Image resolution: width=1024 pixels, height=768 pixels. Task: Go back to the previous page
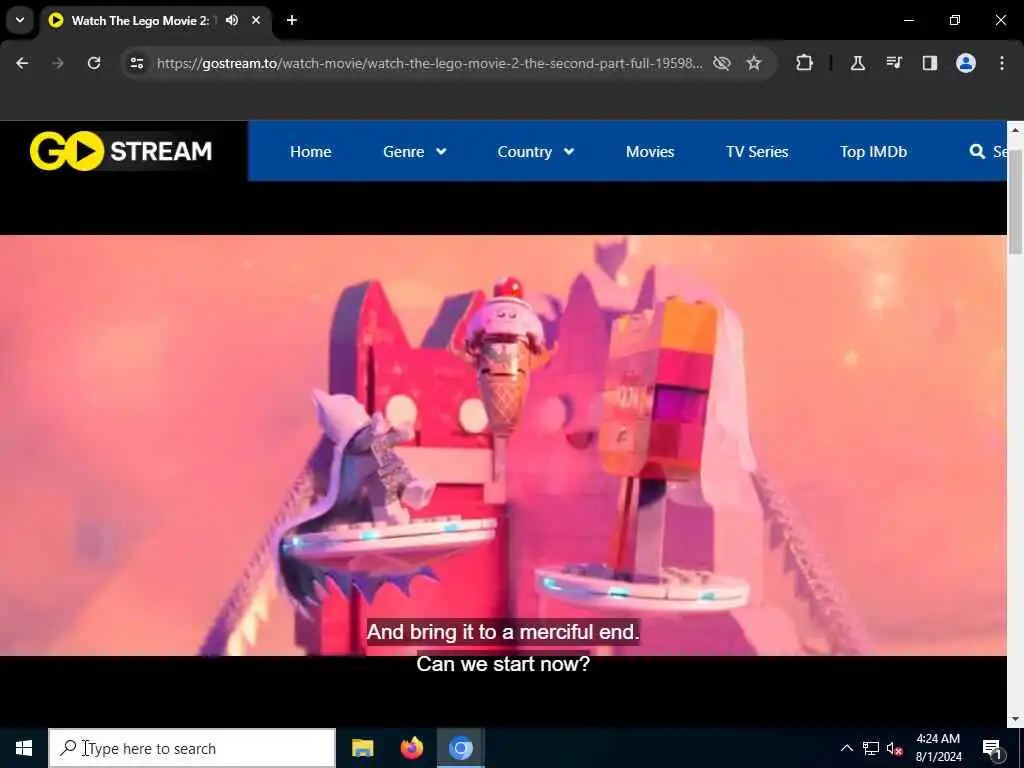coord(22,63)
